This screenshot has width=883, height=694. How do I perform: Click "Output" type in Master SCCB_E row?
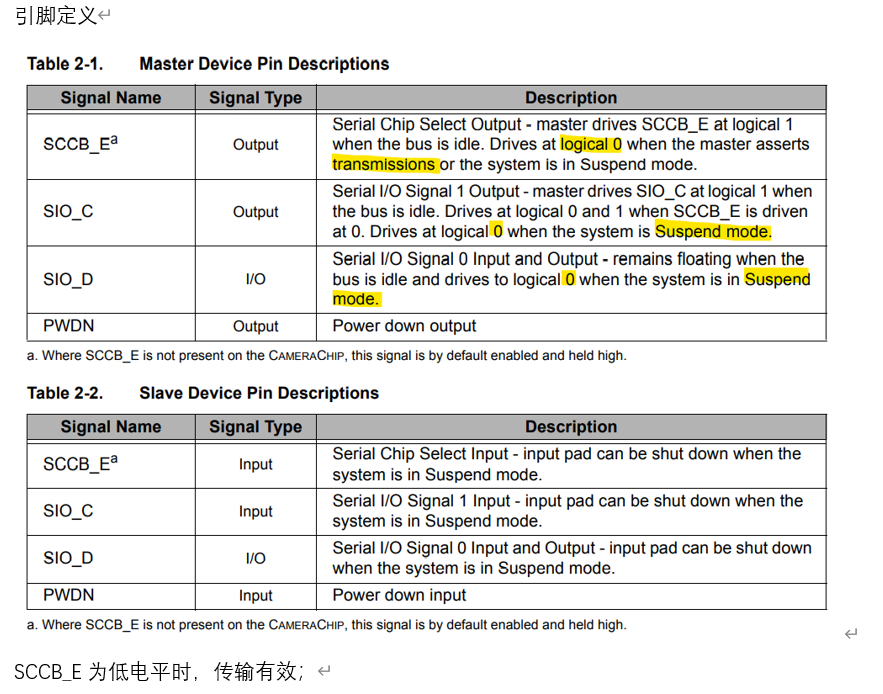pos(256,145)
